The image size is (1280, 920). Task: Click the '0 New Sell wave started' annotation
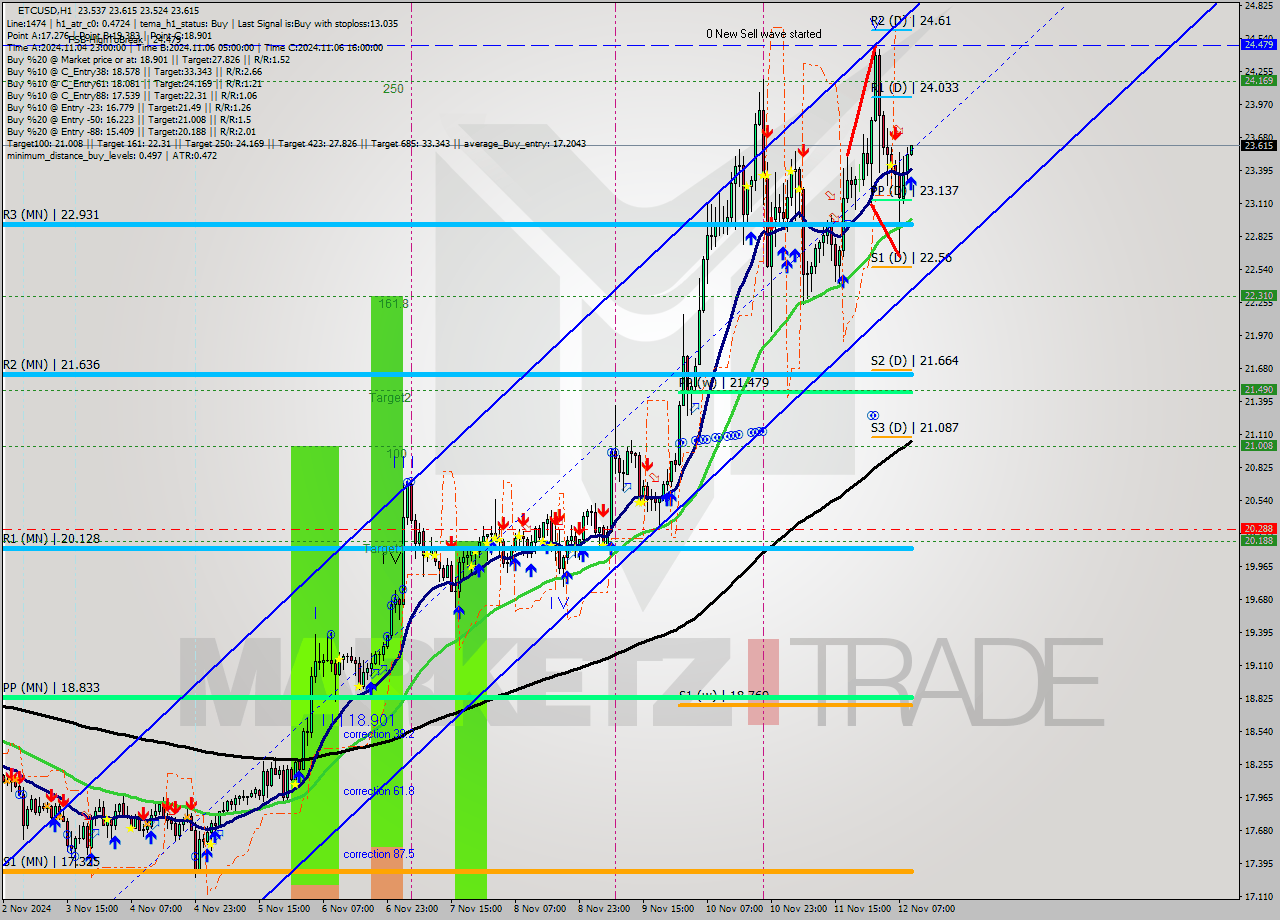point(763,34)
